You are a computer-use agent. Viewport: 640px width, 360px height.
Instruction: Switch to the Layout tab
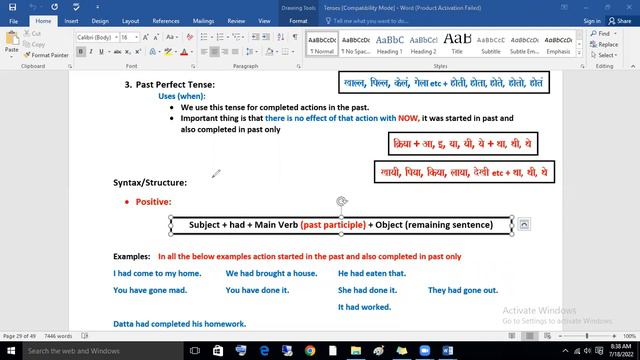[131, 21]
